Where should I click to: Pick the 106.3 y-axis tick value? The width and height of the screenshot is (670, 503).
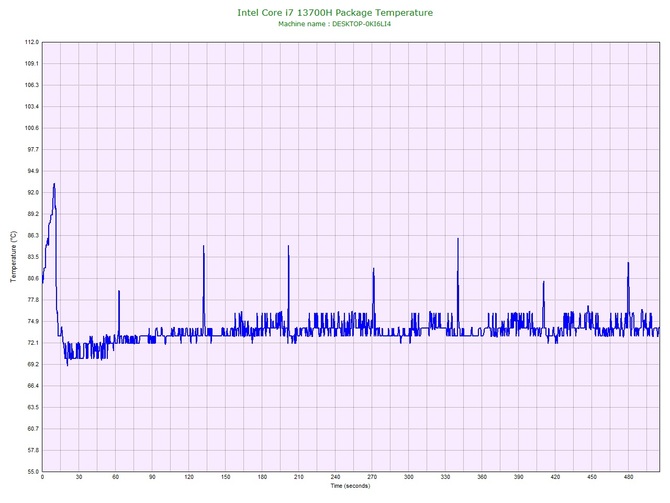coord(32,85)
